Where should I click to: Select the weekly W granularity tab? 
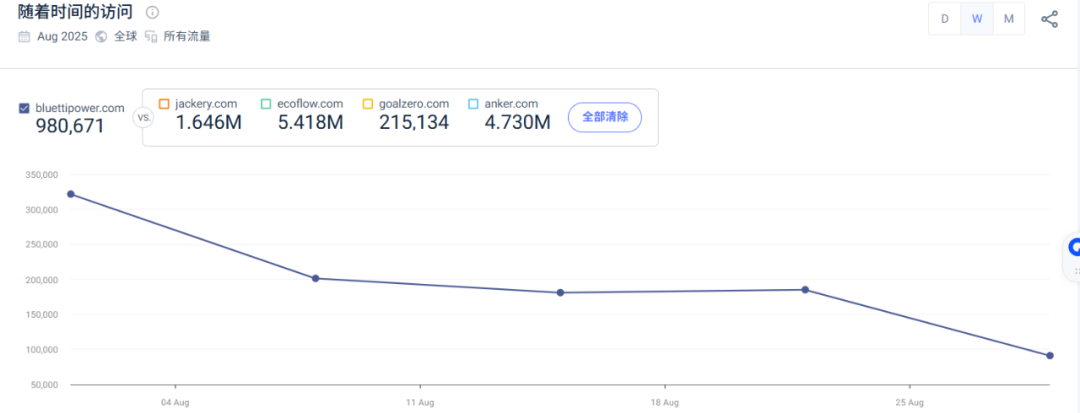977,19
